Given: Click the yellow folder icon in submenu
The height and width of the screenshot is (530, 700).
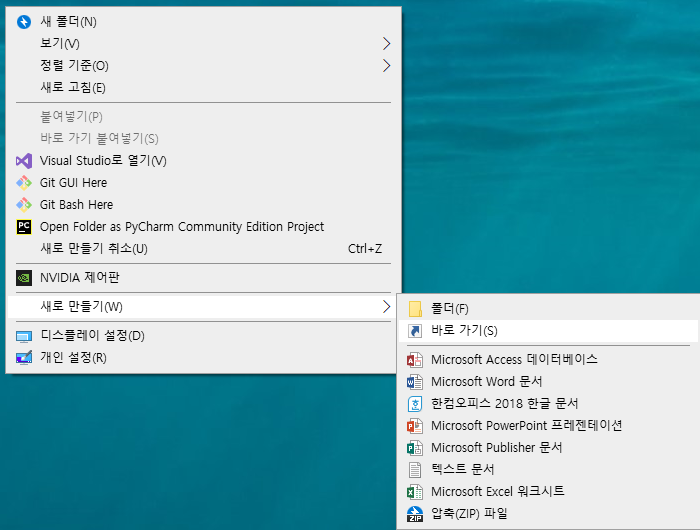Looking at the screenshot, I should [415, 309].
